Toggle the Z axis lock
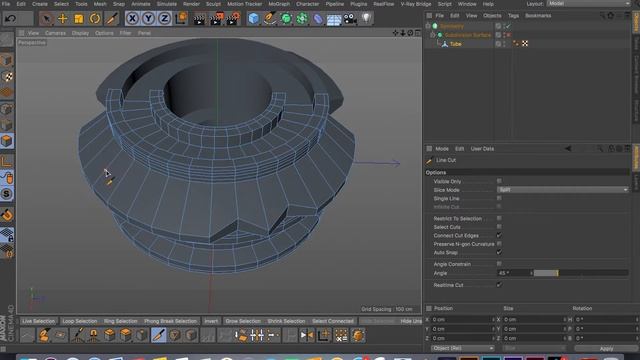Screen dimensions: 640x360 point(164,18)
